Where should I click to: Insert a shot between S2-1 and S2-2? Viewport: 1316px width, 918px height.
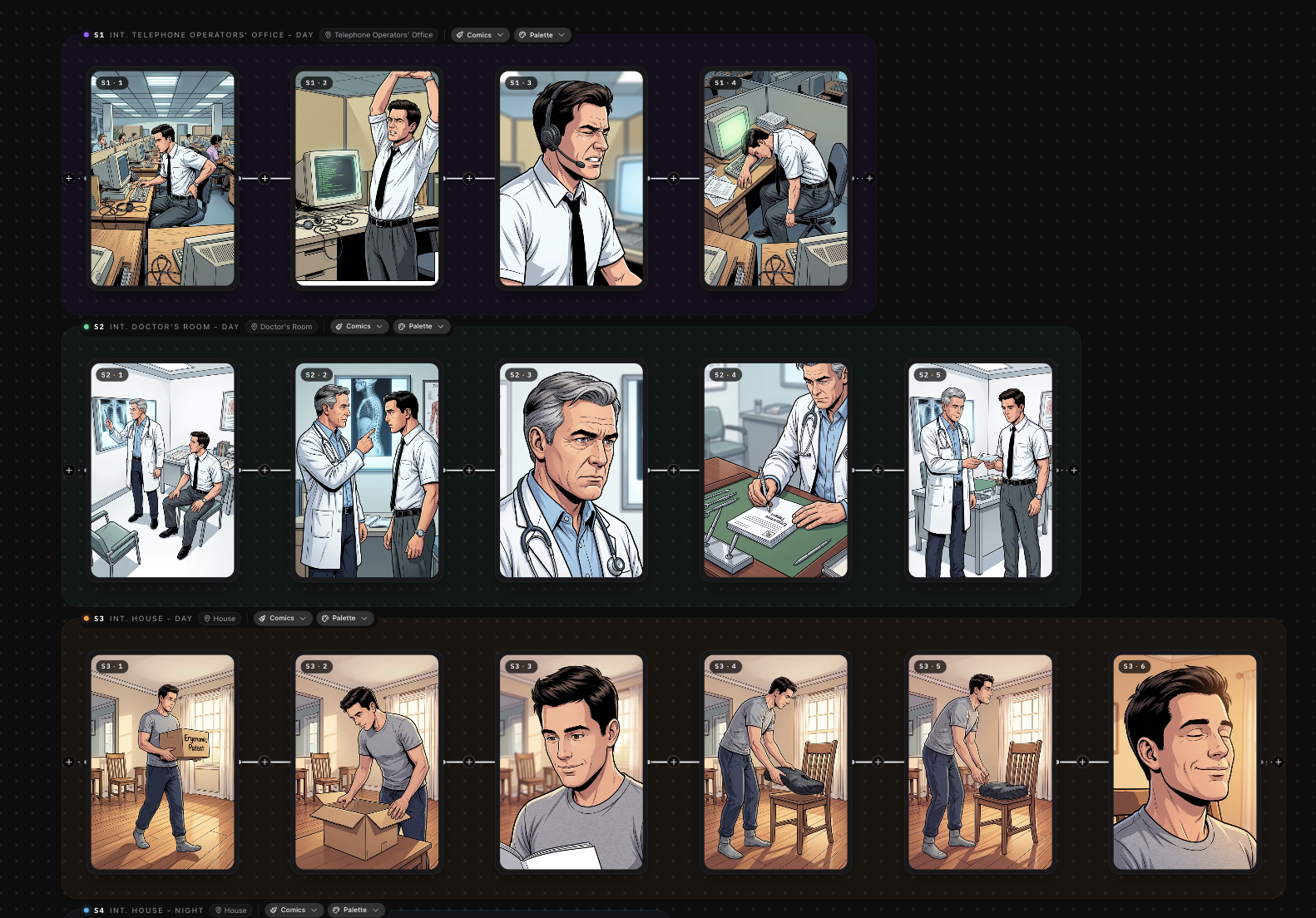click(x=265, y=471)
